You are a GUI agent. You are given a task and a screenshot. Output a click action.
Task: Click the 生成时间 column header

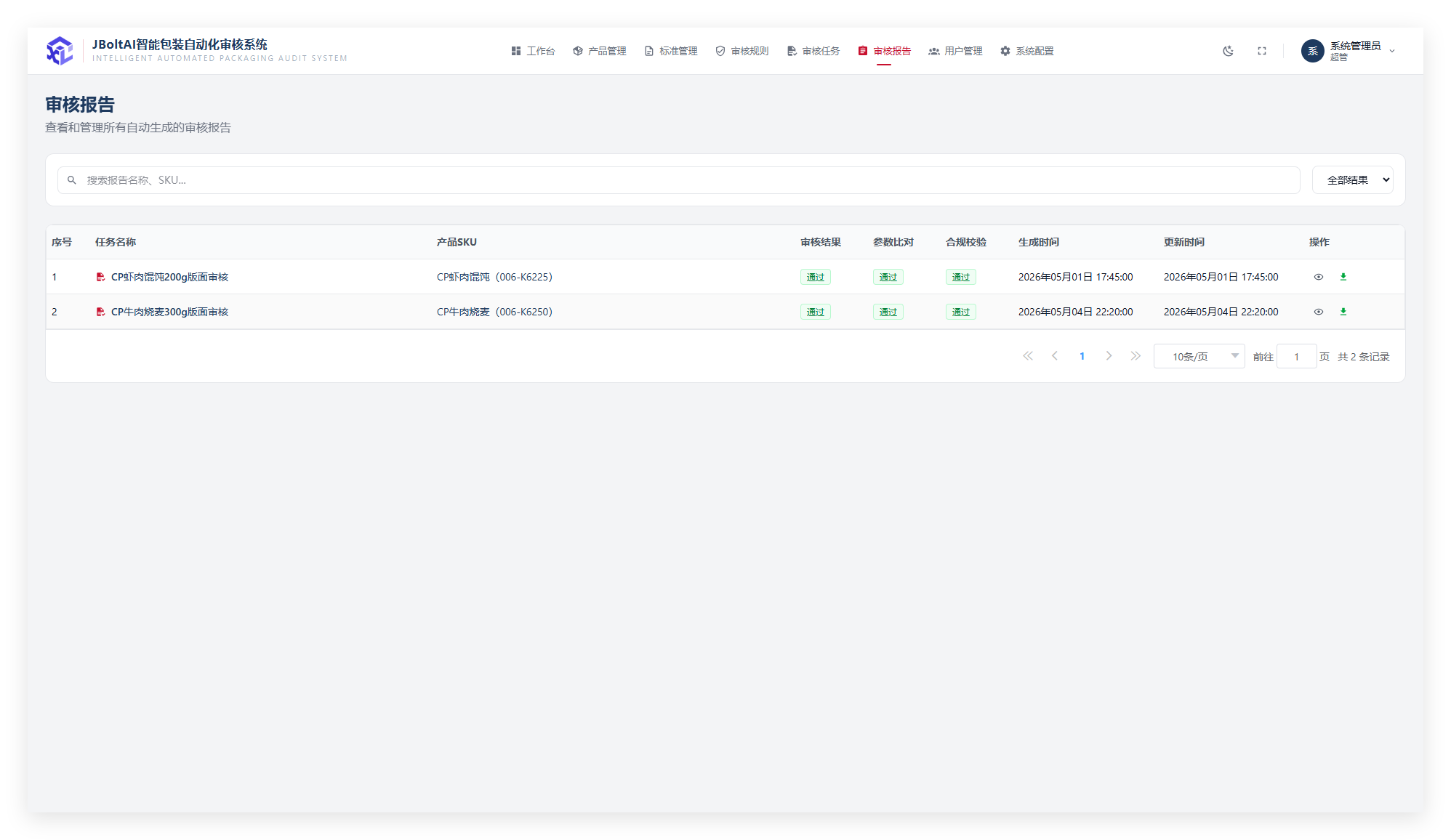1039,242
